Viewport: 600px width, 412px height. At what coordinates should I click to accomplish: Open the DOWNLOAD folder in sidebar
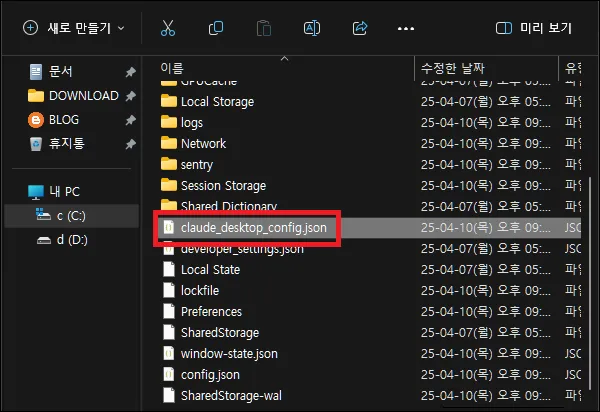(x=73, y=96)
